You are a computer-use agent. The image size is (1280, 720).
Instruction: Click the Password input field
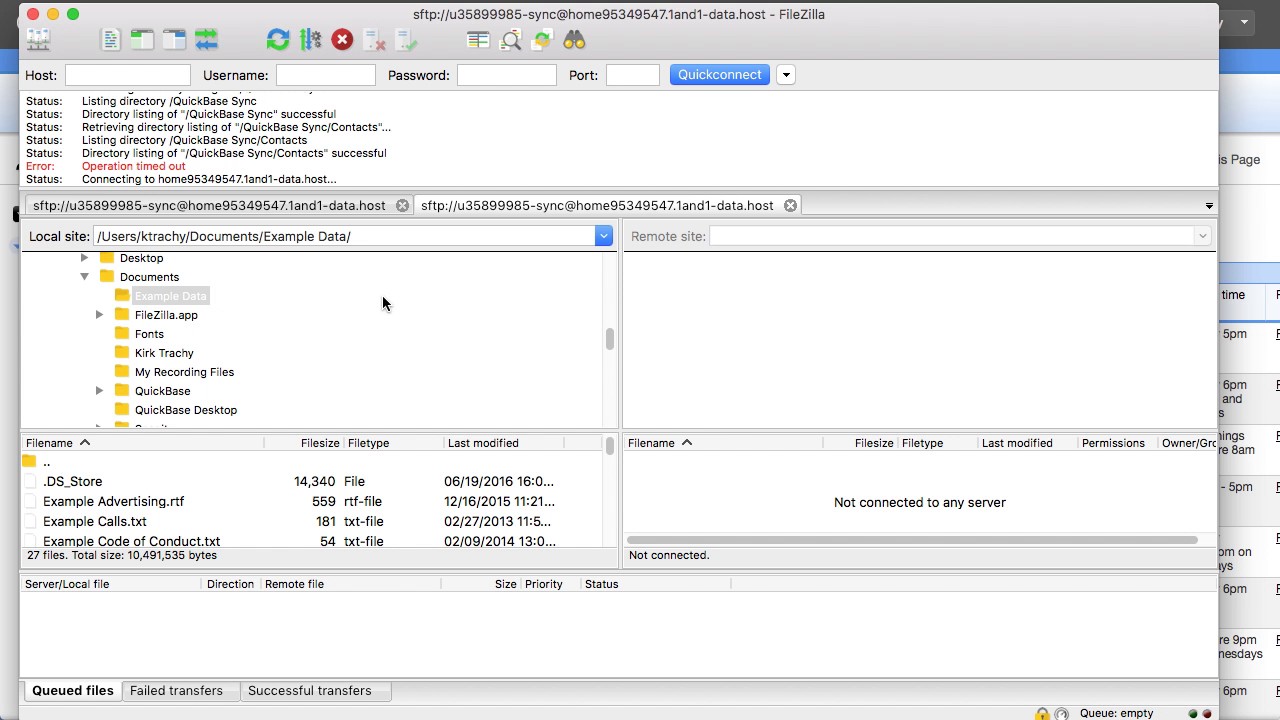coord(506,75)
